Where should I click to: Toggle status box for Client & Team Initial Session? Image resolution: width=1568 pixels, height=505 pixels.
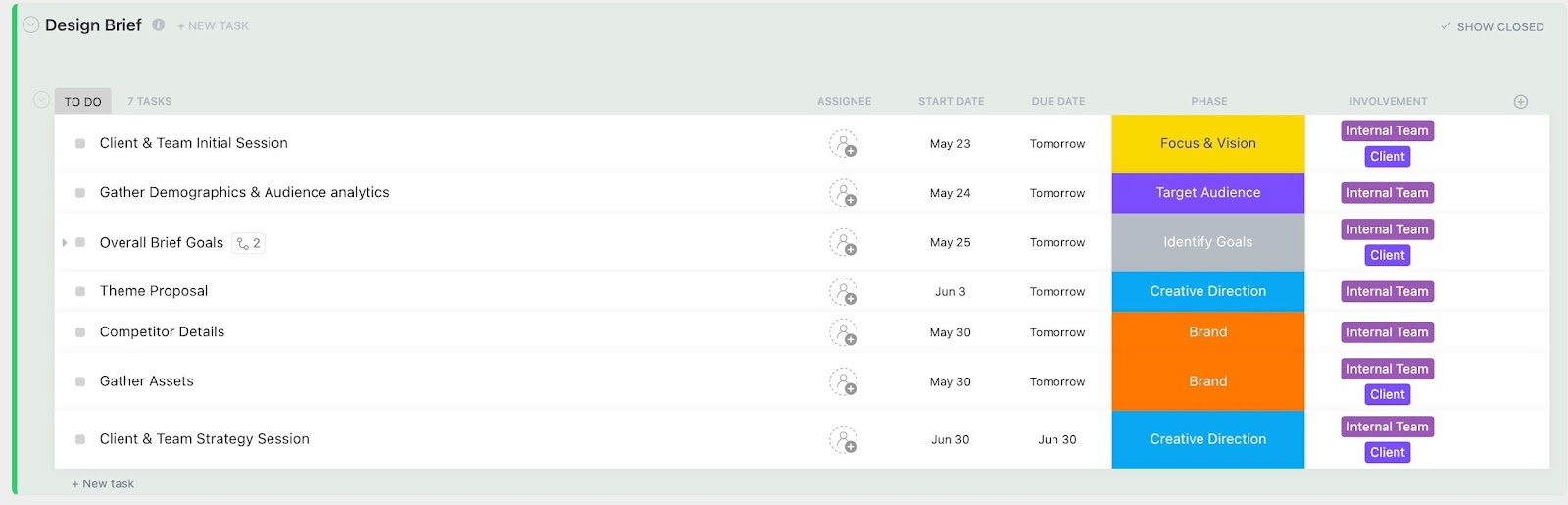(x=80, y=144)
